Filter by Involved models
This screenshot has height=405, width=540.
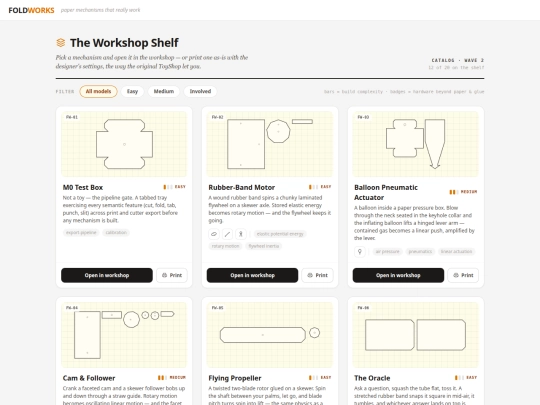[x=200, y=91]
